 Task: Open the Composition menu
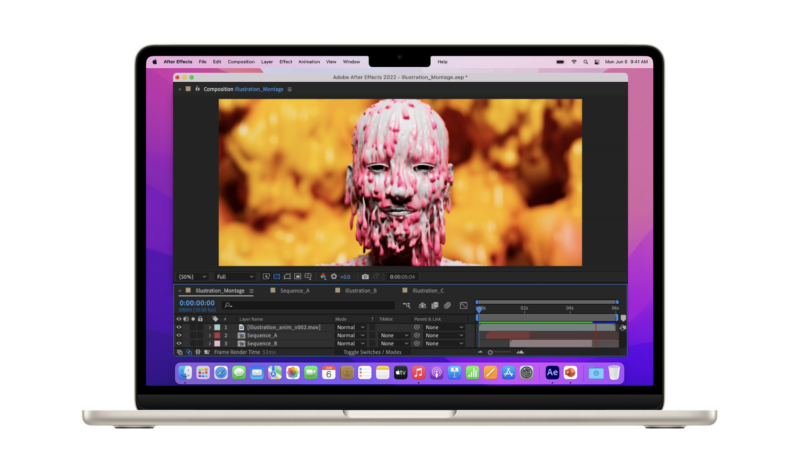point(241,62)
